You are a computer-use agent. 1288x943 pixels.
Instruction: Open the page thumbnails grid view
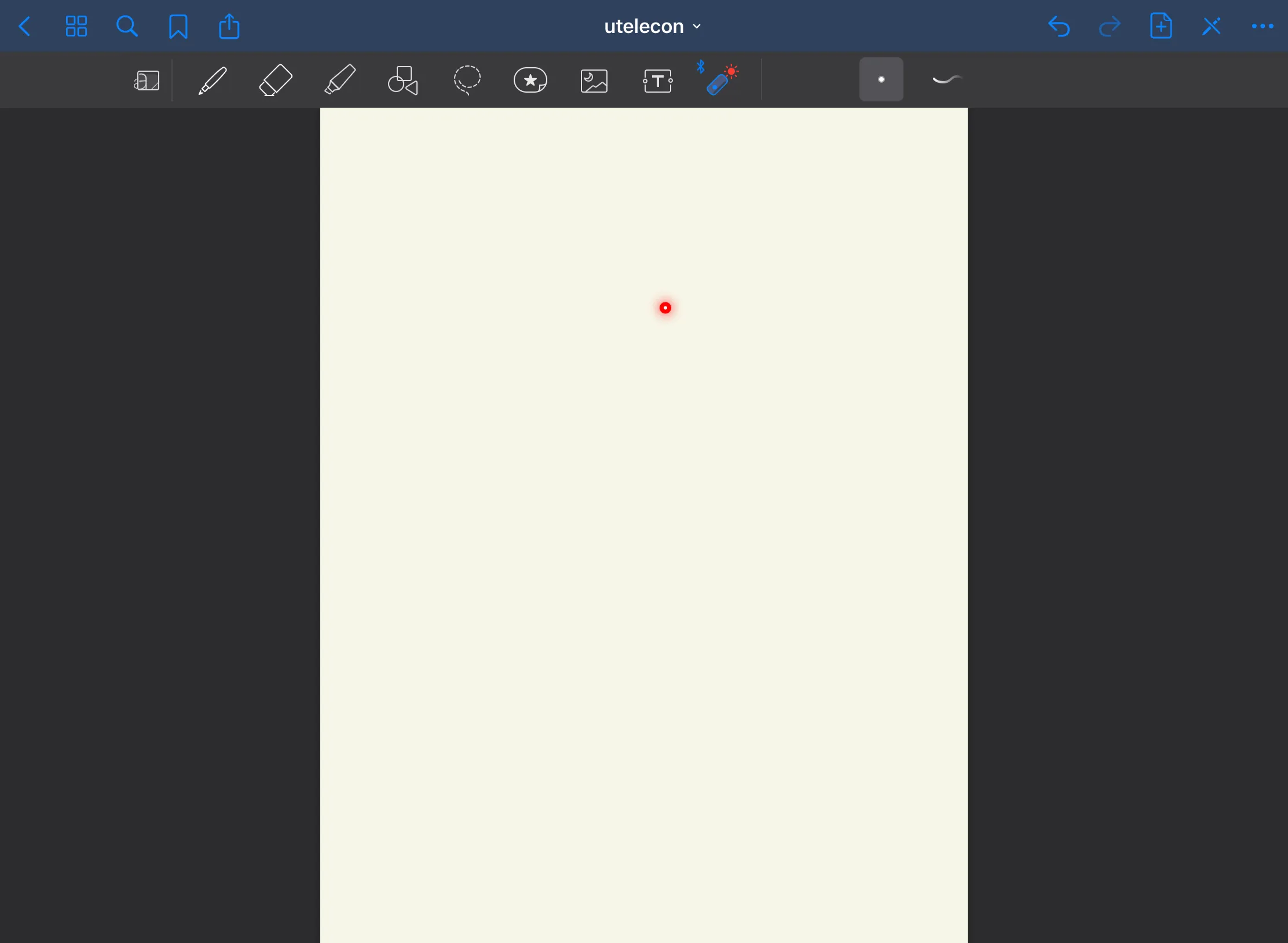(x=76, y=27)
